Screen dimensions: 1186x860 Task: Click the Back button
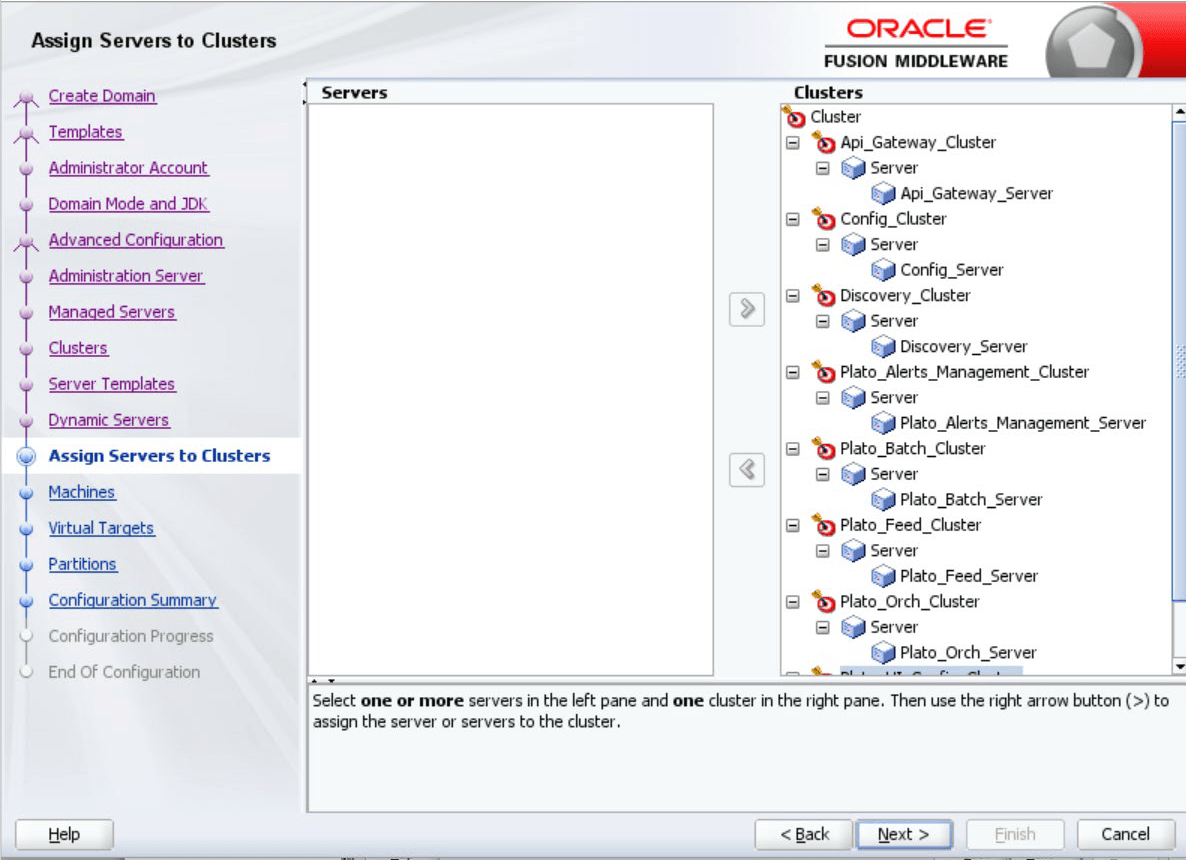[804, 834]
